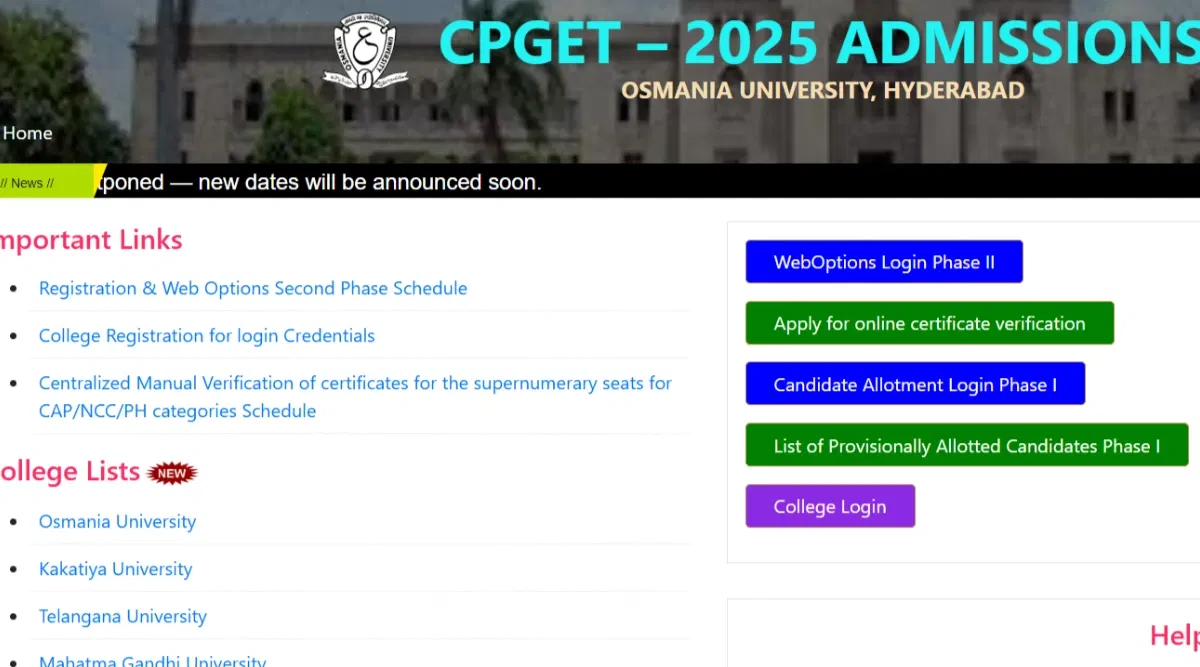Screen dimensions: 1200x667
Task: Click the Osmania University, Hyderabad subtitle
Action: (822, 91)
